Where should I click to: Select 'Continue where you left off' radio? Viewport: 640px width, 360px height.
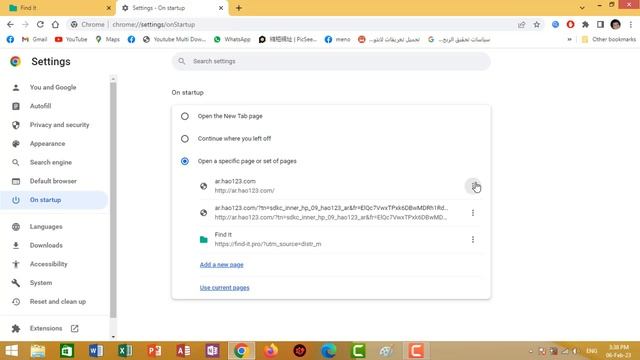coord(184,139)
